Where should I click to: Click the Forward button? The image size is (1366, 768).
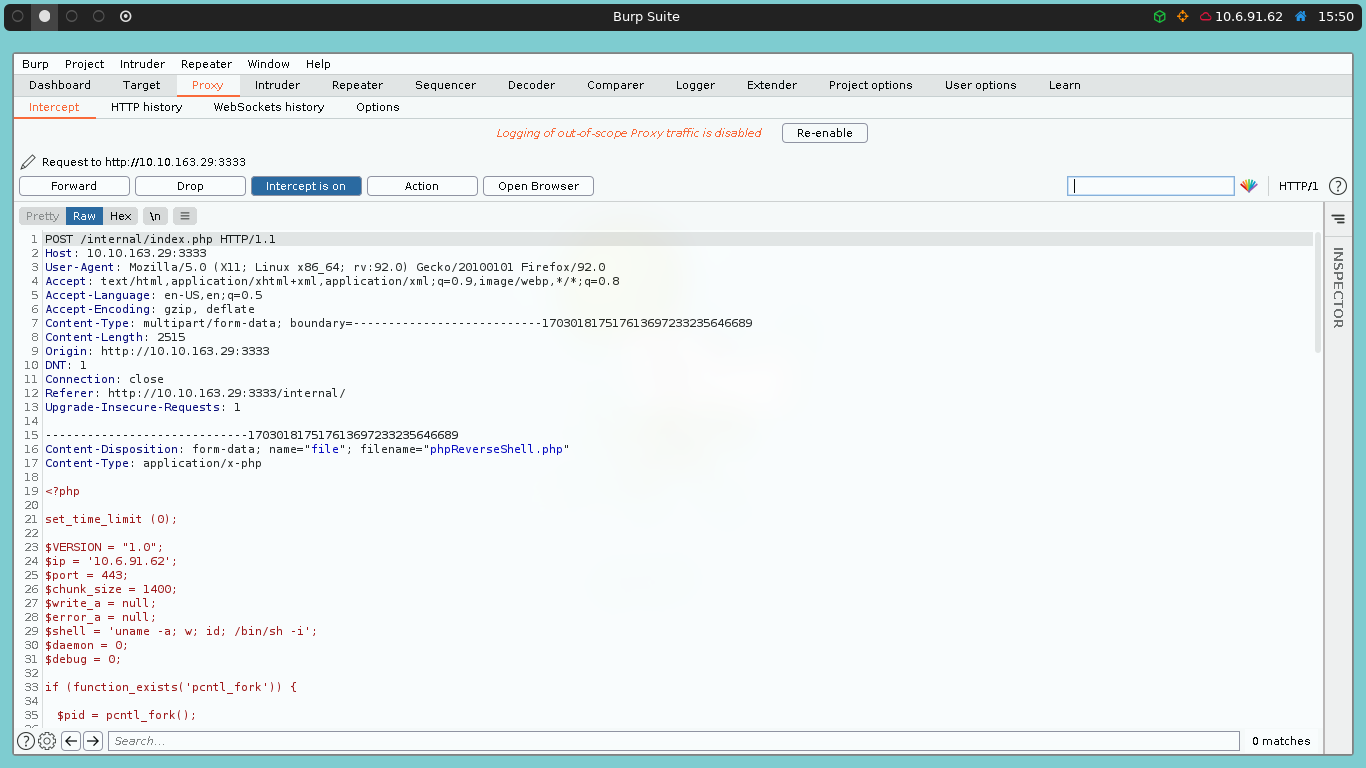click(74, 186)
